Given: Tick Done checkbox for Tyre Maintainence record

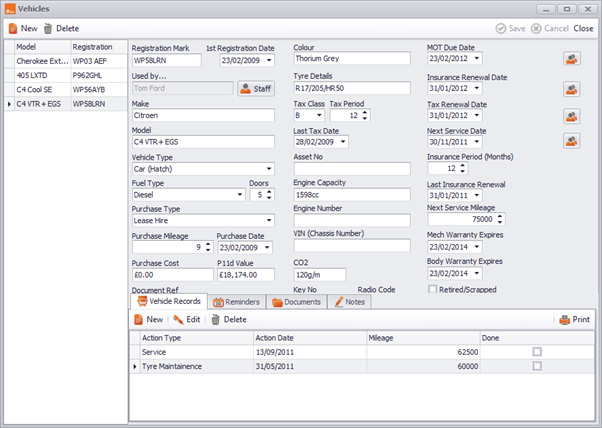Looking at the screenshot, I should click(537, 366).
